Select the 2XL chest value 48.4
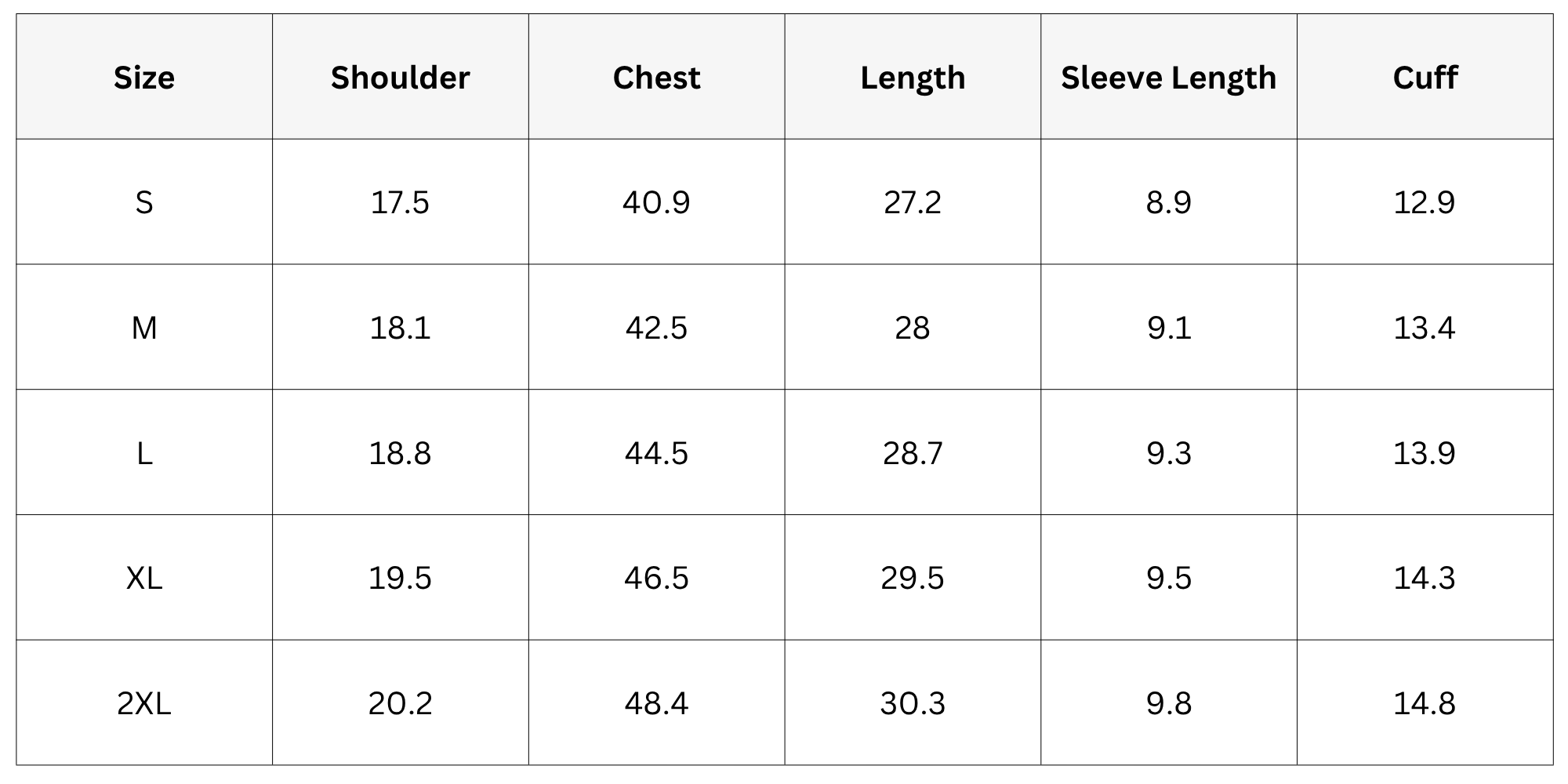 (x=656, y=703)
